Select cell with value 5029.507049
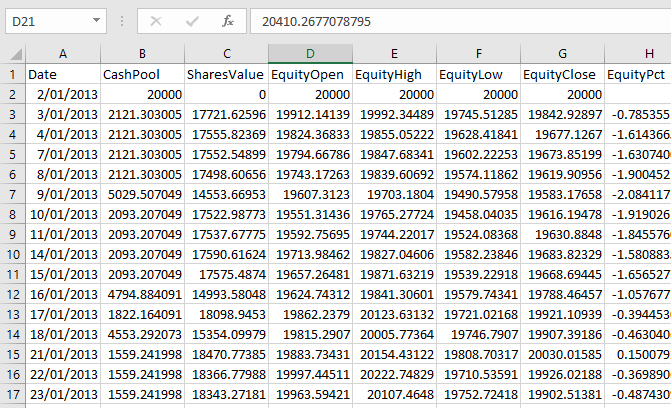Screen dimensions: 671x408 click(143, 194)
